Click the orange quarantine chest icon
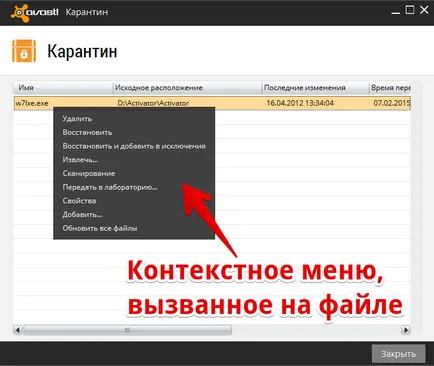434x366 pixels. pos(24,51)
